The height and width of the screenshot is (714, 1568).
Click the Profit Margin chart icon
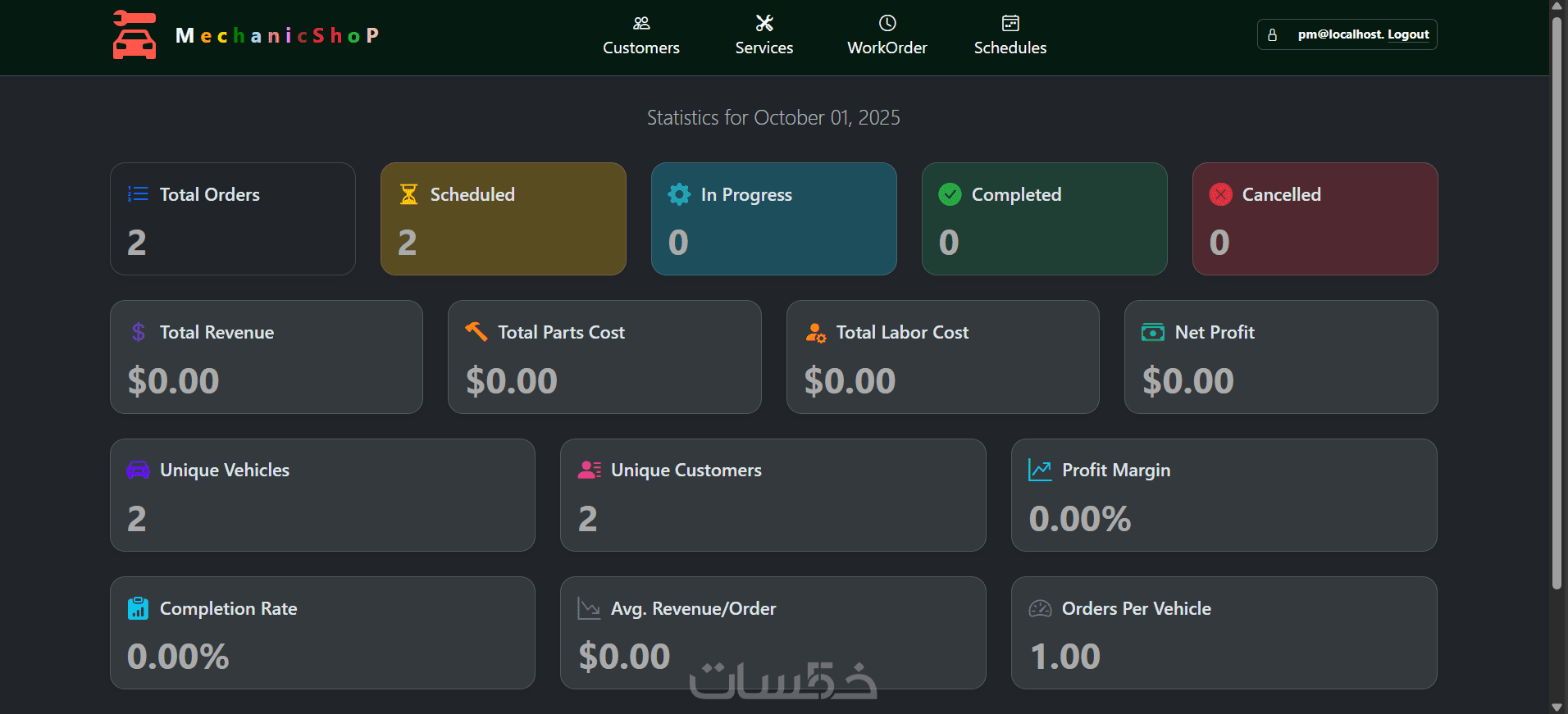(1040, 470)
